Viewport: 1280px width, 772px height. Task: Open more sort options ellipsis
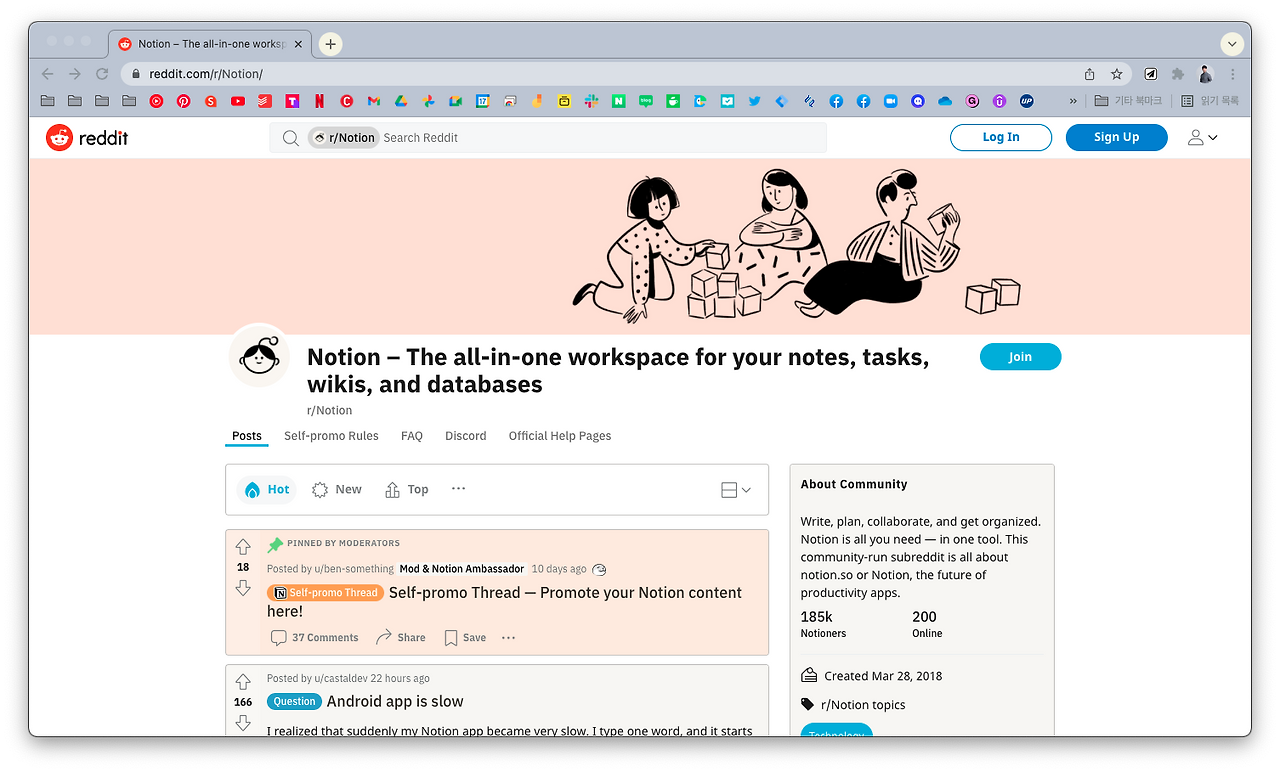458,489
